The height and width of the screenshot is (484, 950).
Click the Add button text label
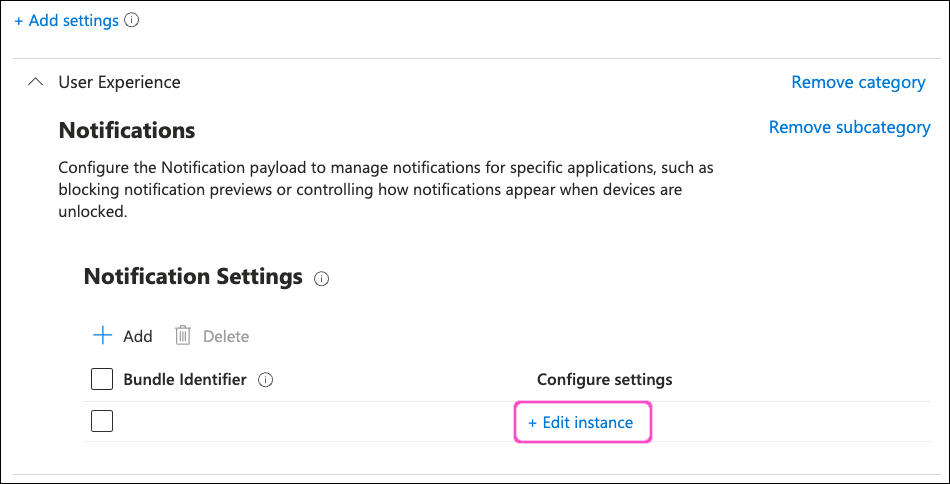pos(138,336)
